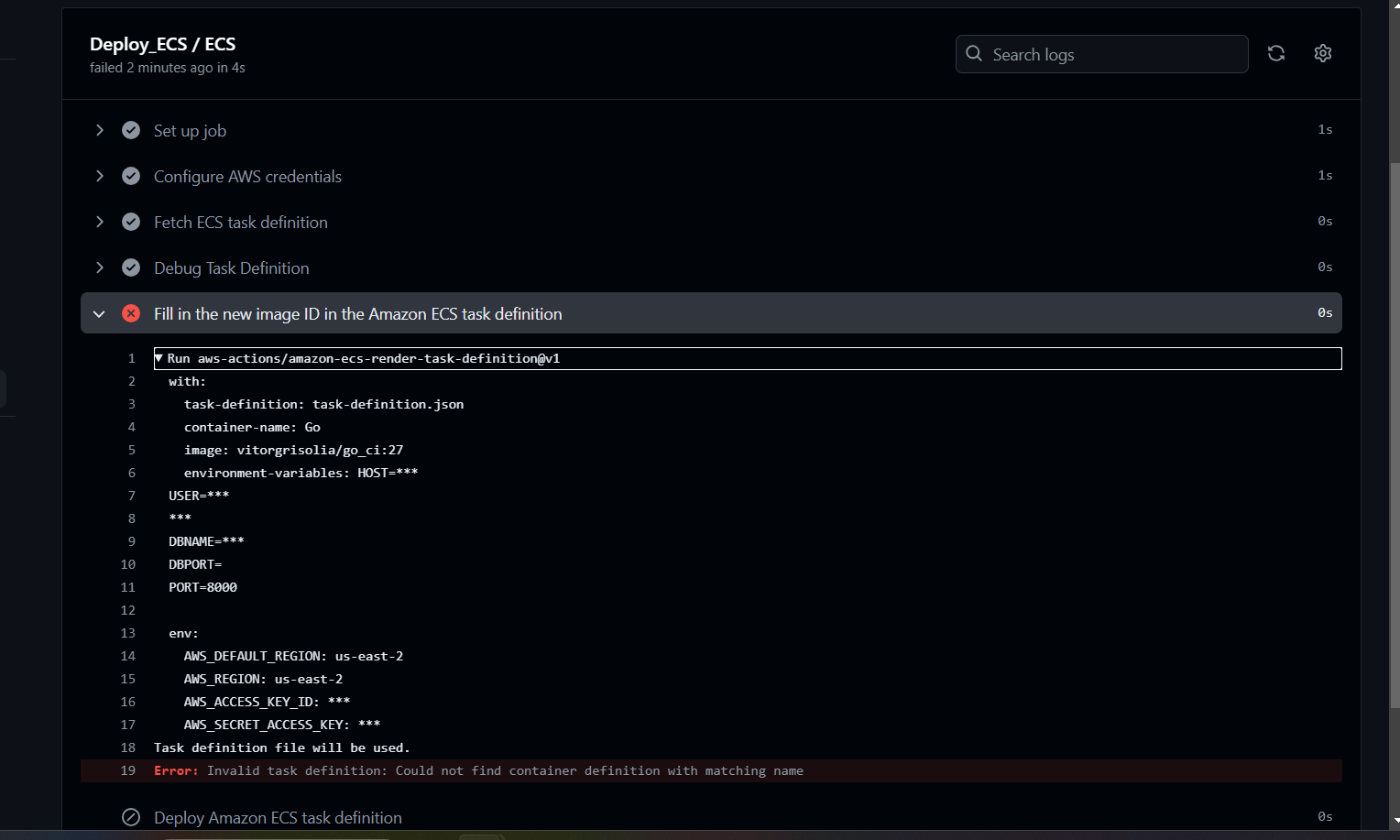Click log line number 19
This screenshot has height=840, width=1400.
[127, 770]
